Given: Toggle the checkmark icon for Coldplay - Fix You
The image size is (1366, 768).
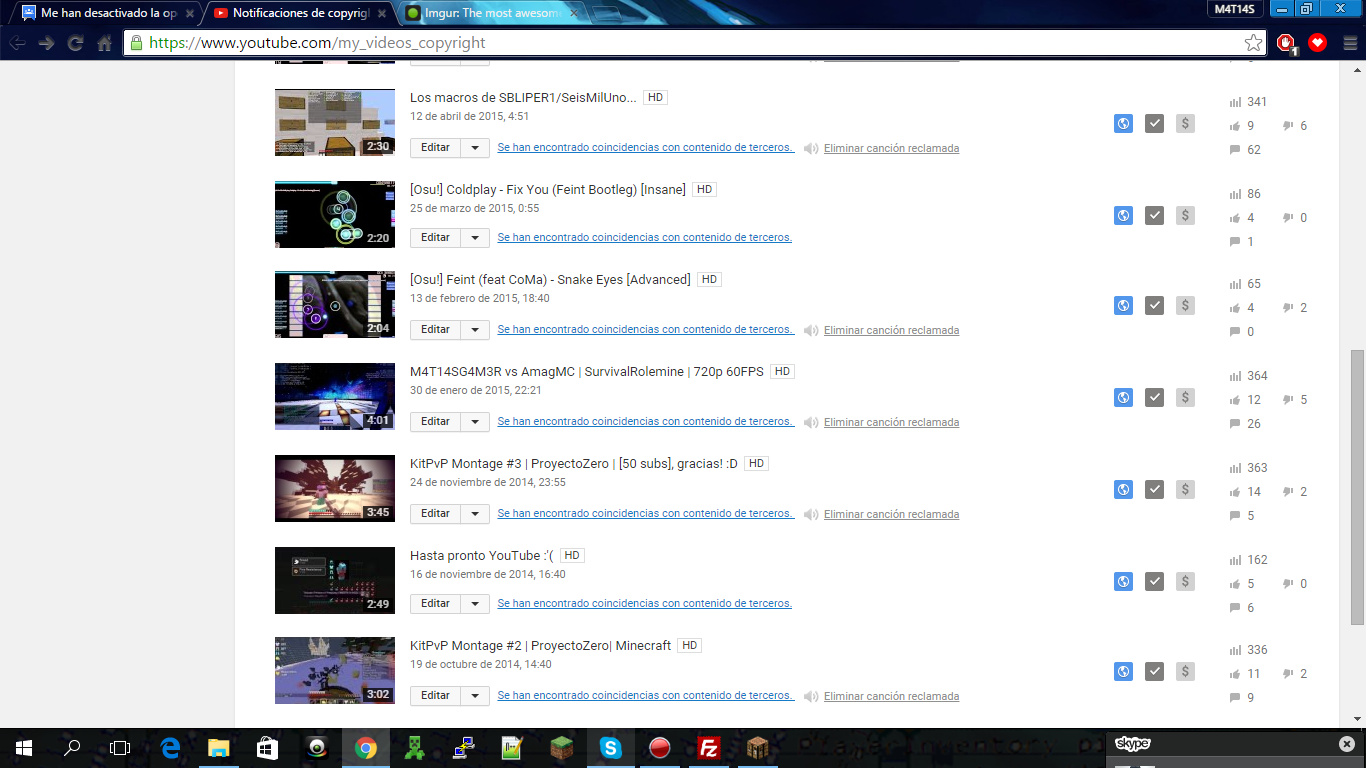Looking at the screenshot, I should click(1154, 215).
